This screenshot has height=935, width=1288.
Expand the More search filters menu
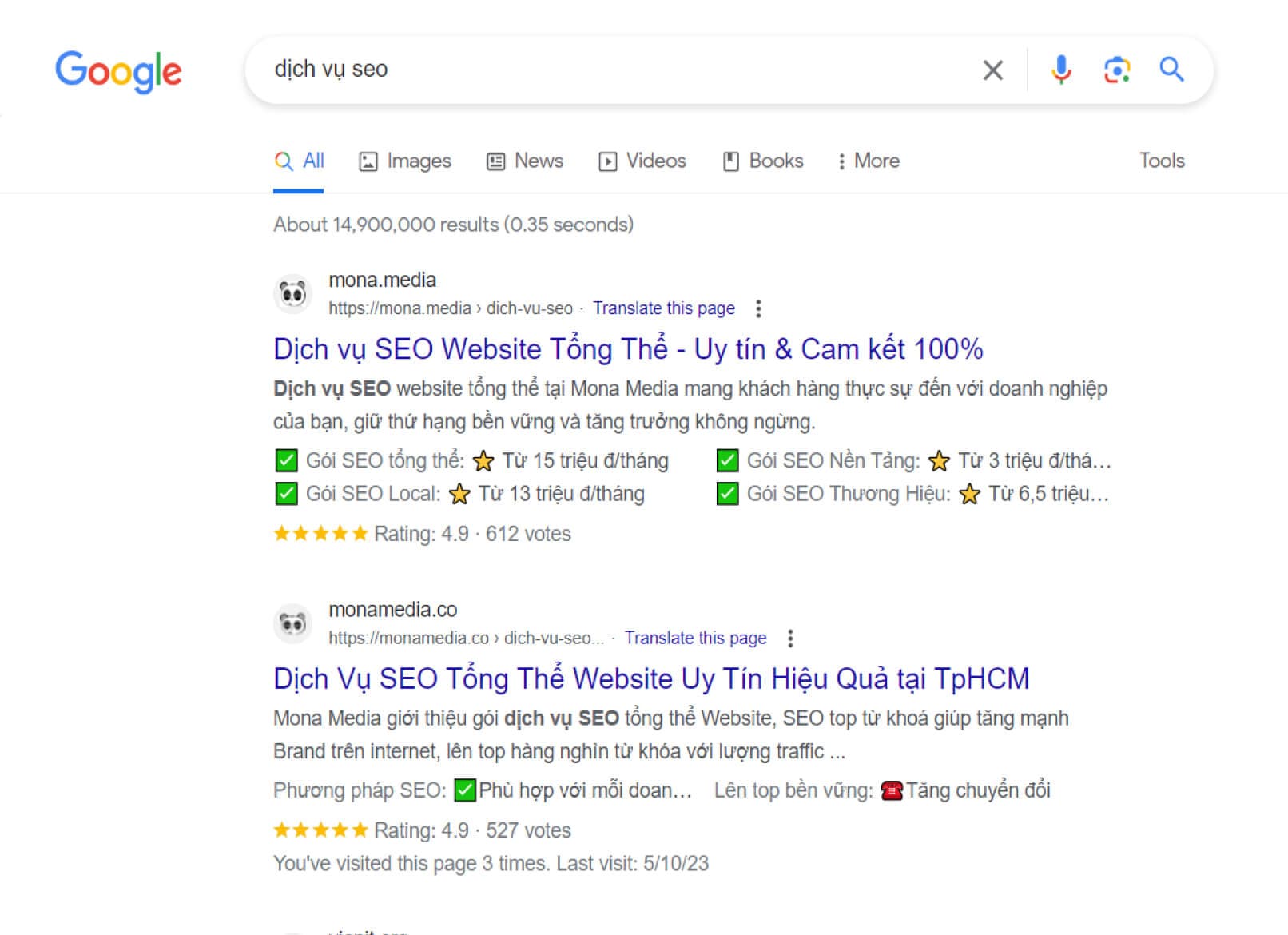pos(869,161)
